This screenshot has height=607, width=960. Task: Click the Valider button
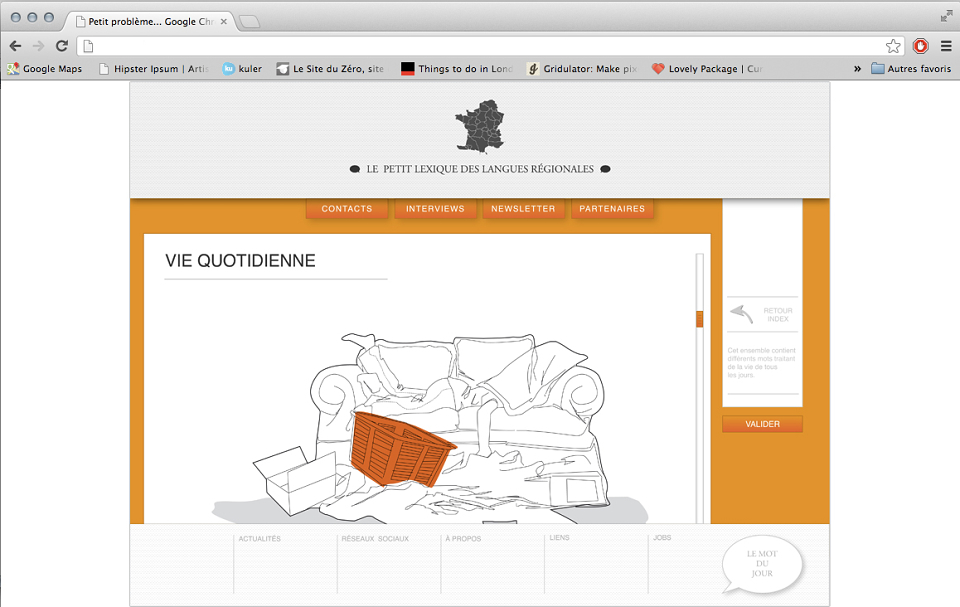(x=762, y=424)
